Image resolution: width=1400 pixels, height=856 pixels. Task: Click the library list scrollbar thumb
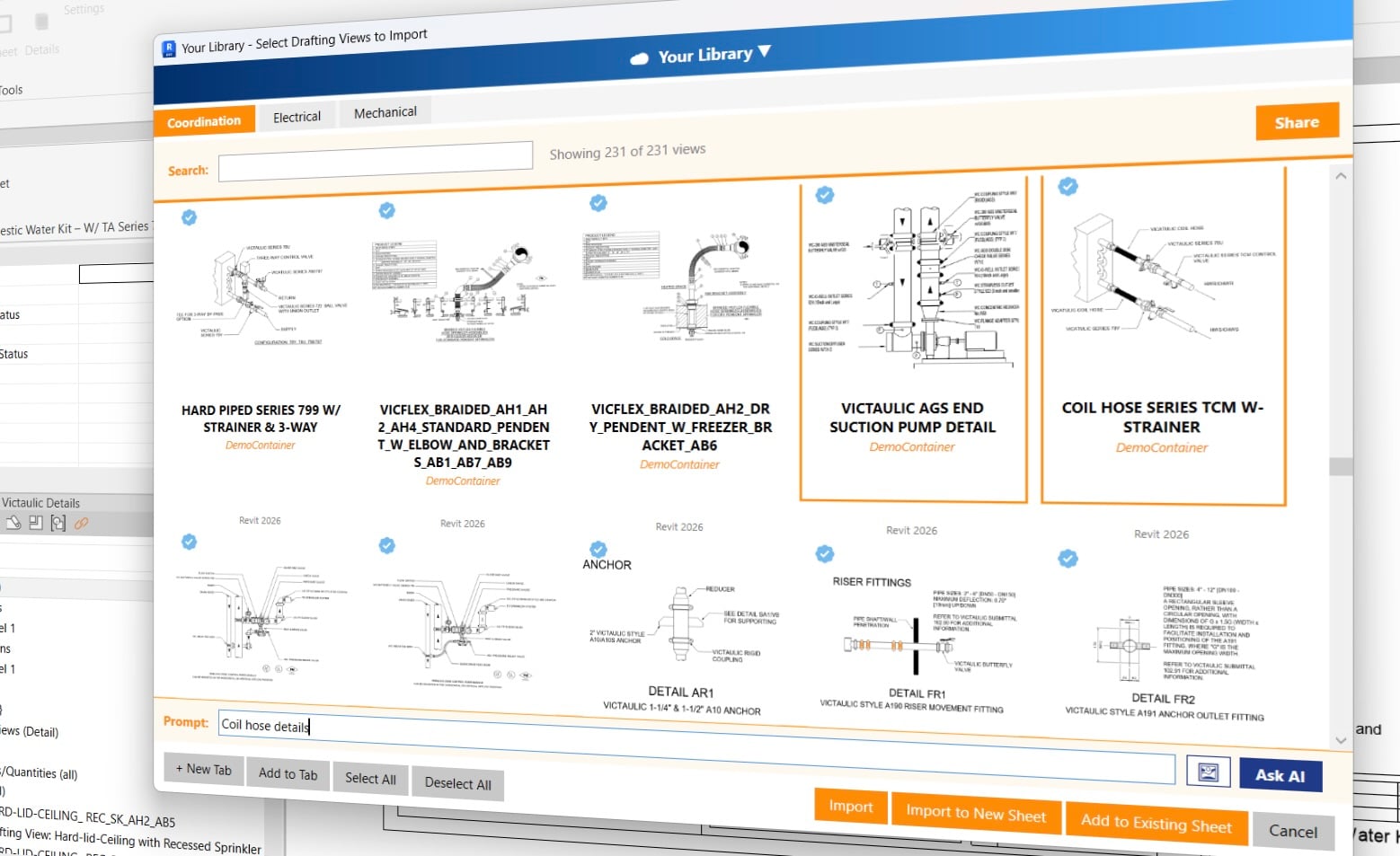click(x=1341, y=466)
